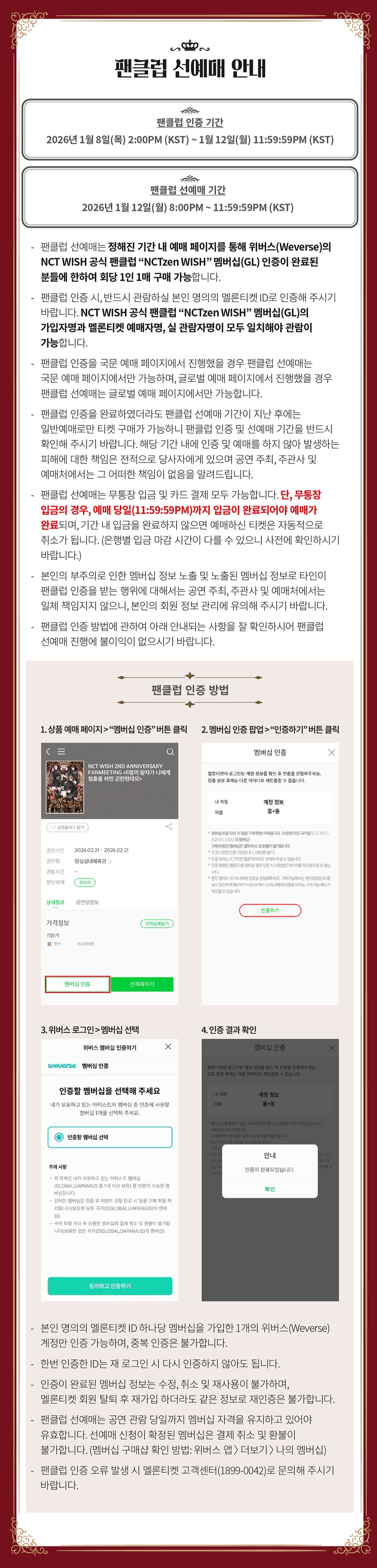Toggle the 공연플래너 담기 check button
The image size is (377, 1568).
click(x=67, y=827)
